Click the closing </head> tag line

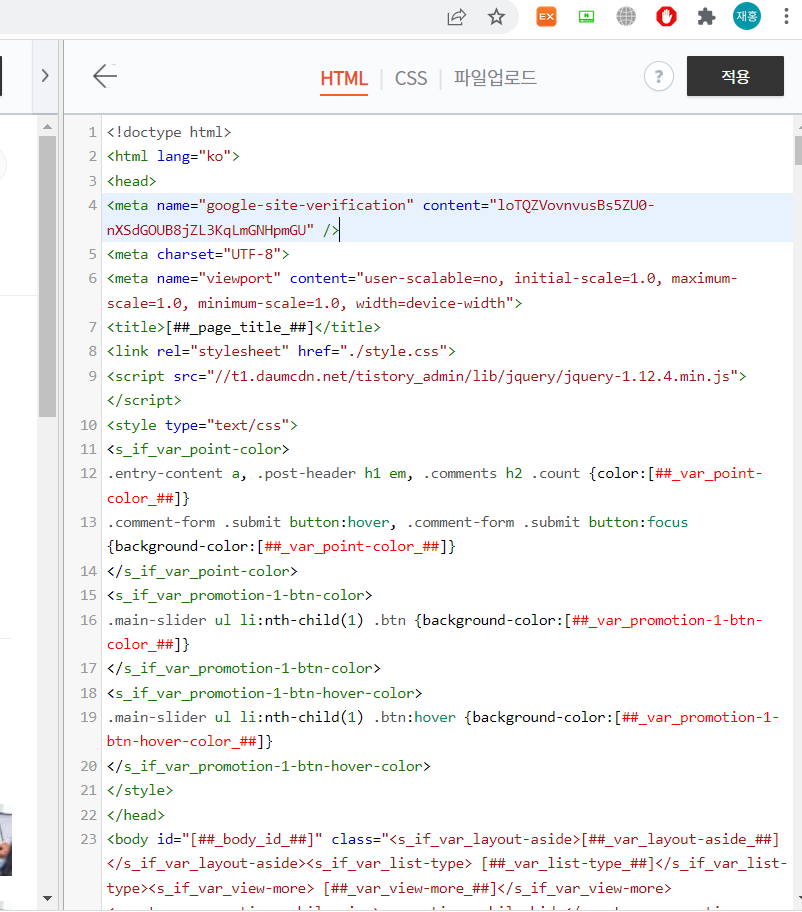pos(136,815)
